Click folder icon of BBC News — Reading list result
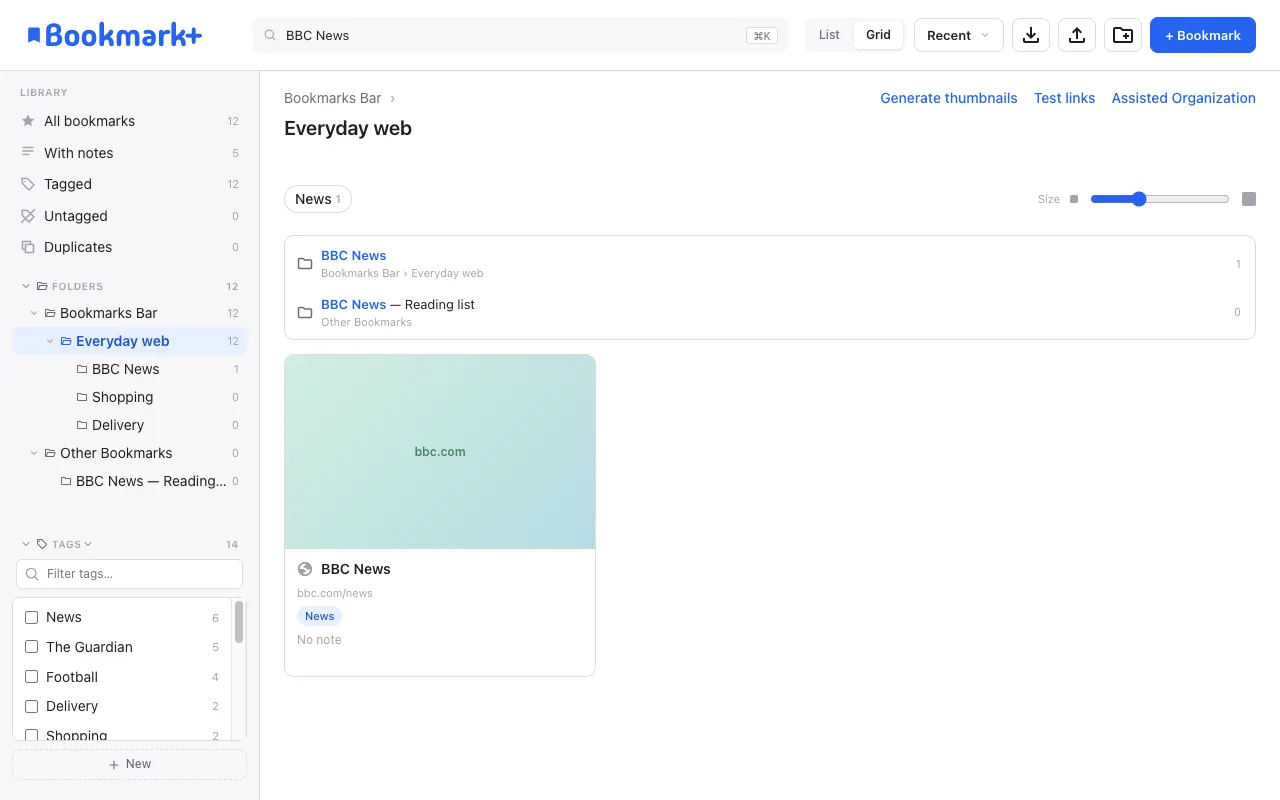 (x=305, y=313)
